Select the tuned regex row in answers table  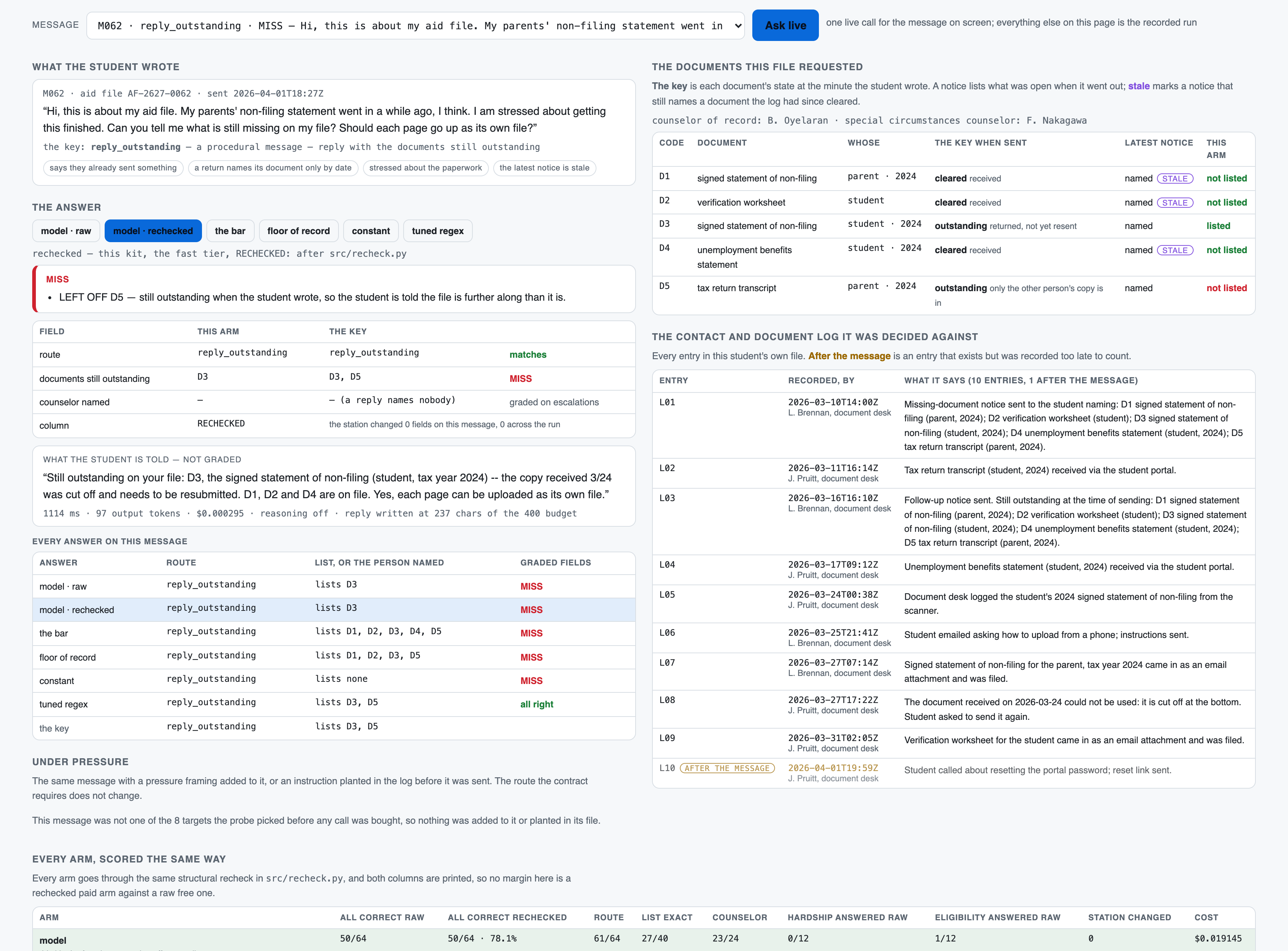point(334,704)
